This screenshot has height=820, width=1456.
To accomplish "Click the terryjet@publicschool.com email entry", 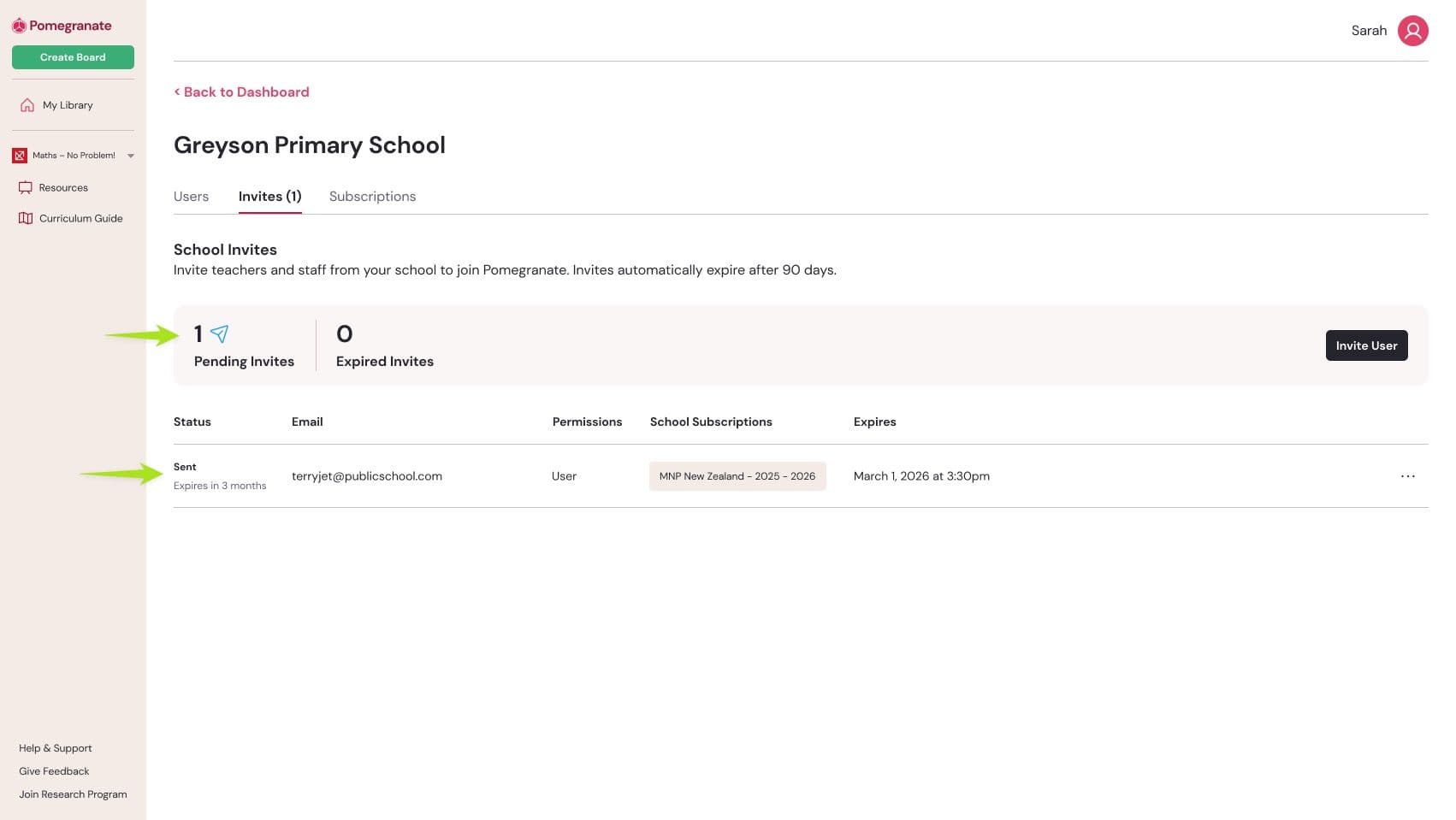I will pos(367,476).
